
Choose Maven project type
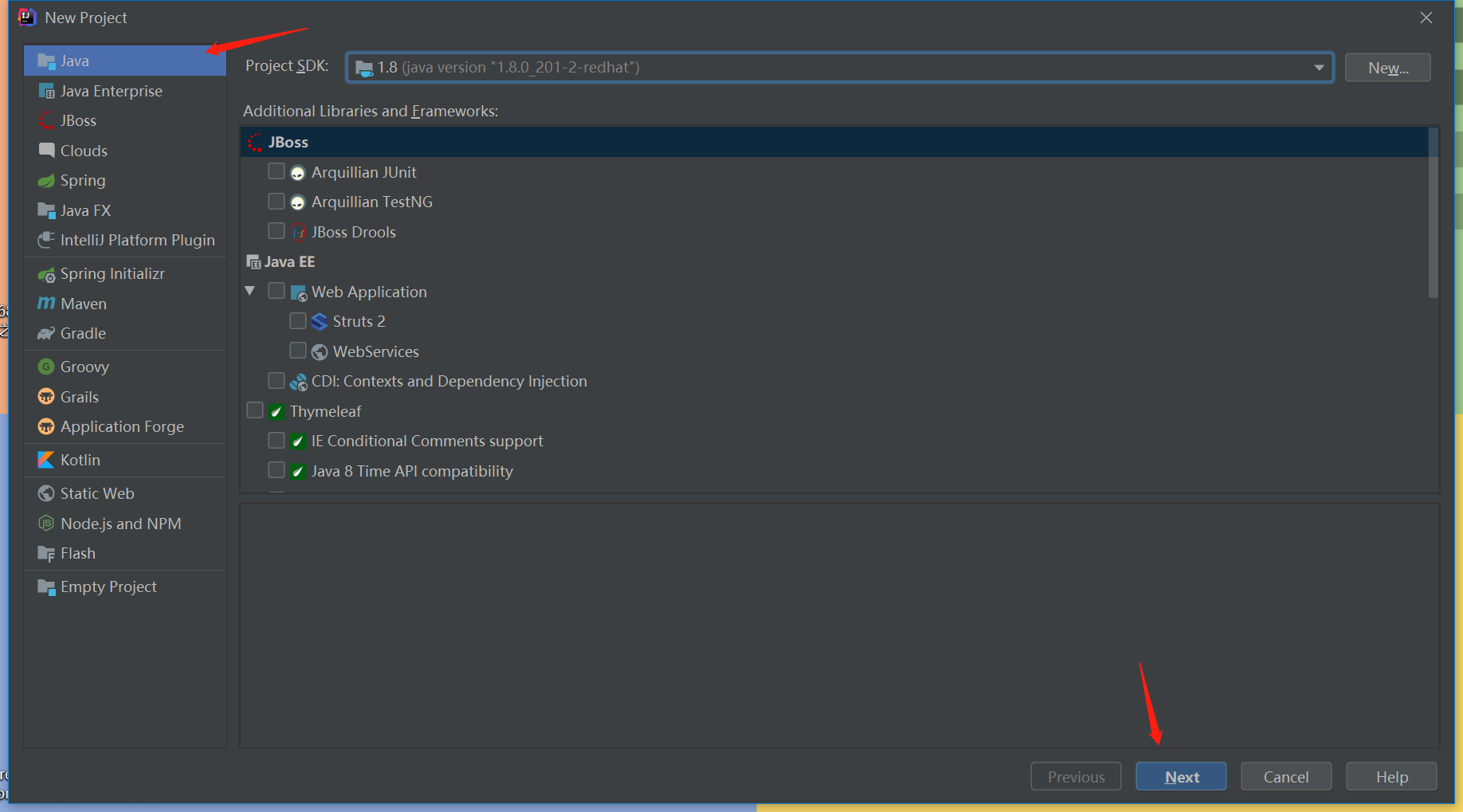click(x=125, y=304)
